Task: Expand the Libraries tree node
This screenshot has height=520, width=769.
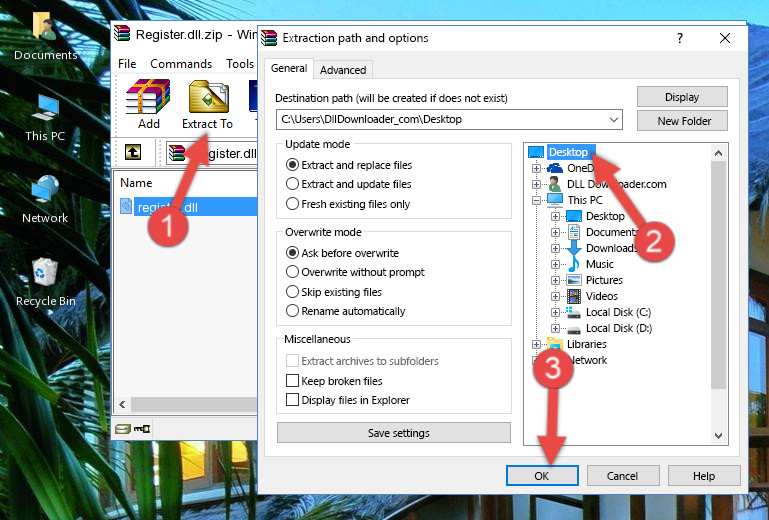Action: point(536,344)
